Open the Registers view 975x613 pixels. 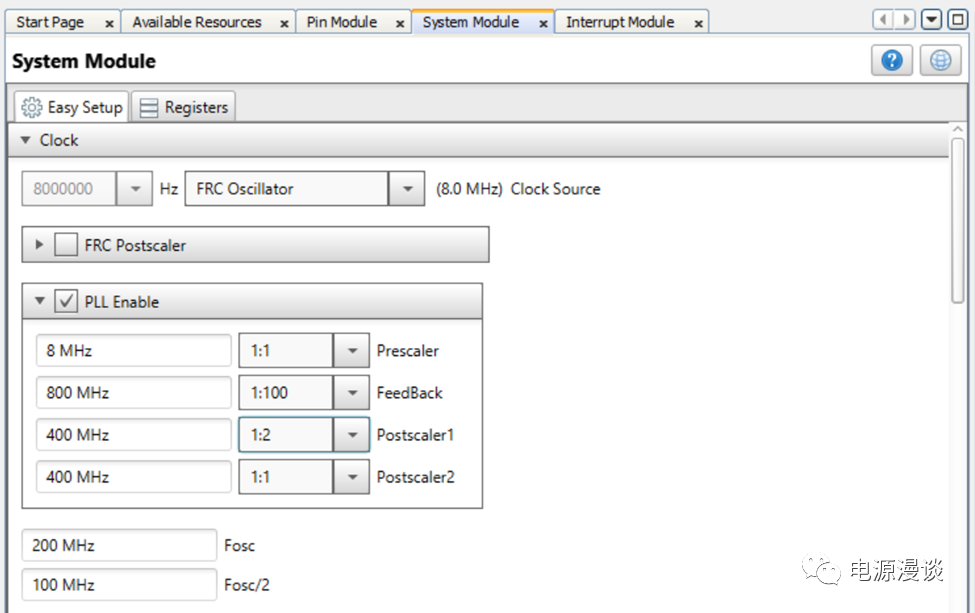185,108
